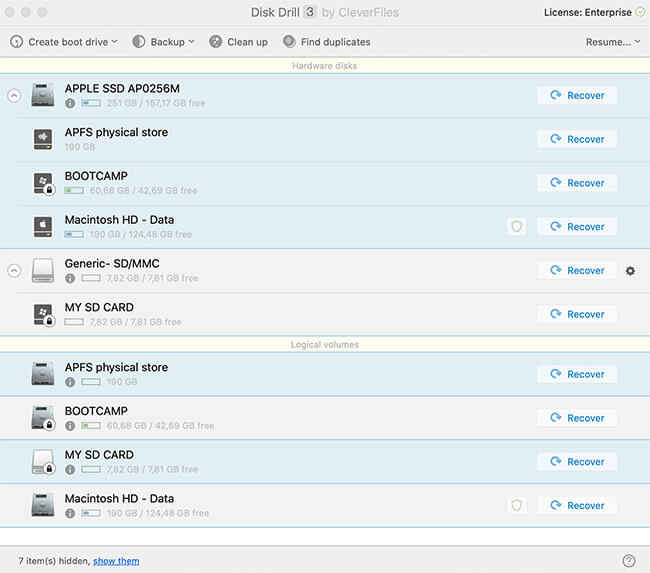This screenshot has height=573, width=650.
Task: Click the Find duplicates toolbar icon
Action: 289,41
